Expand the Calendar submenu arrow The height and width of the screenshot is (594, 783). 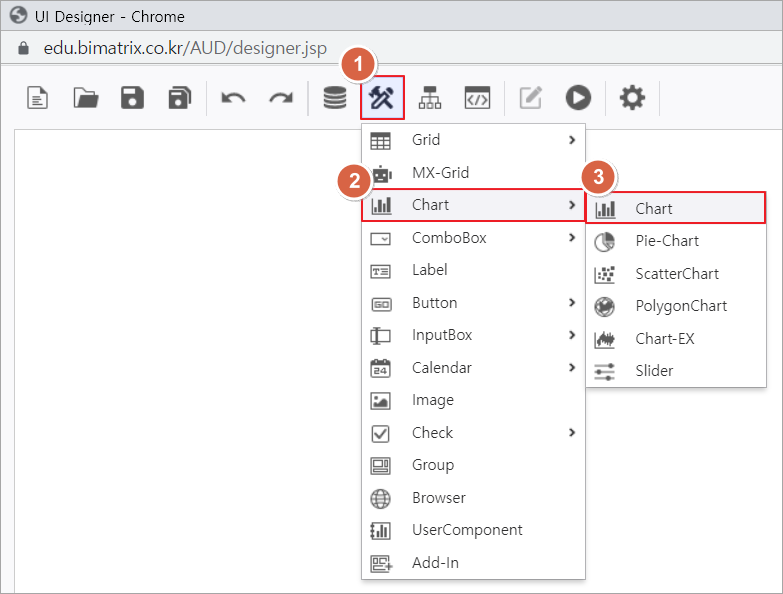tap(572, 368)
